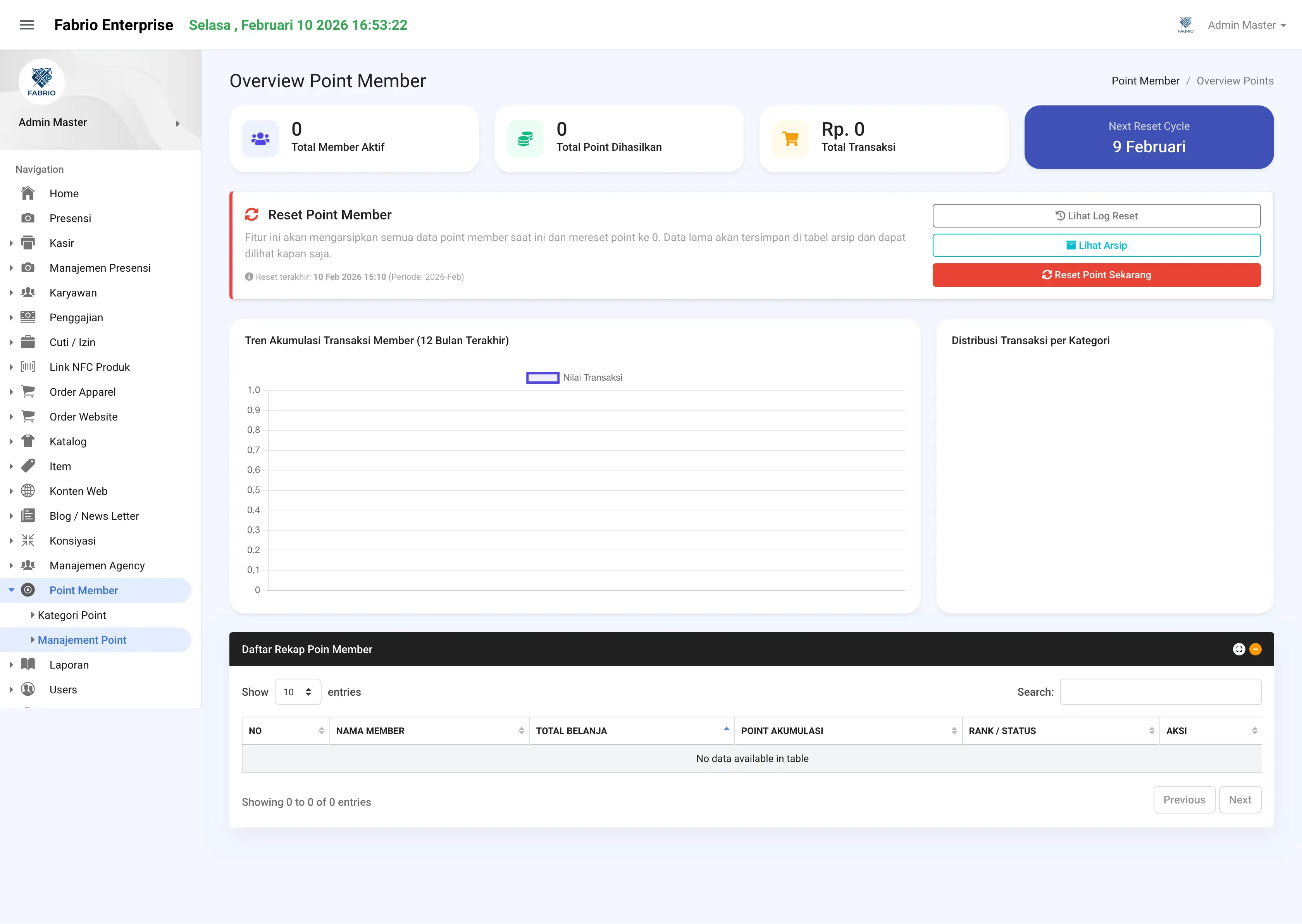
Task: Click the Konten Web globe icon
Action: click(28, 490)
